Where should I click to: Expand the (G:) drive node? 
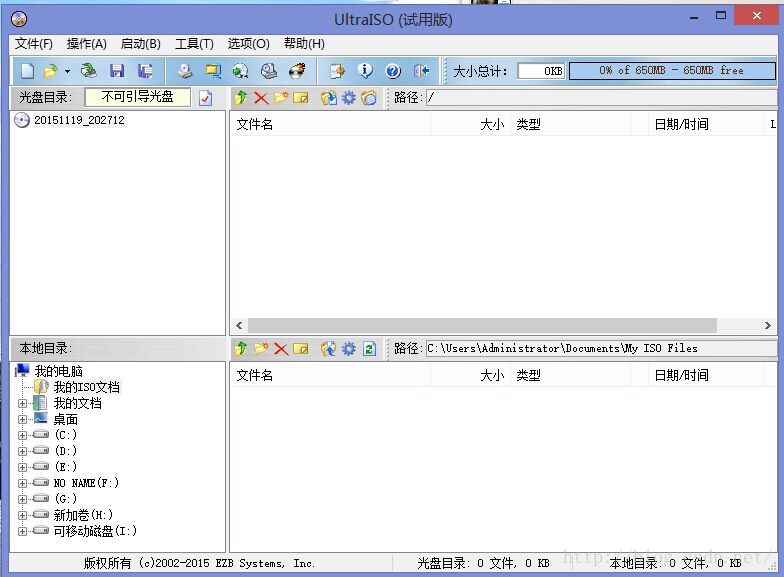pyautogui.click(x=22, y=500)
